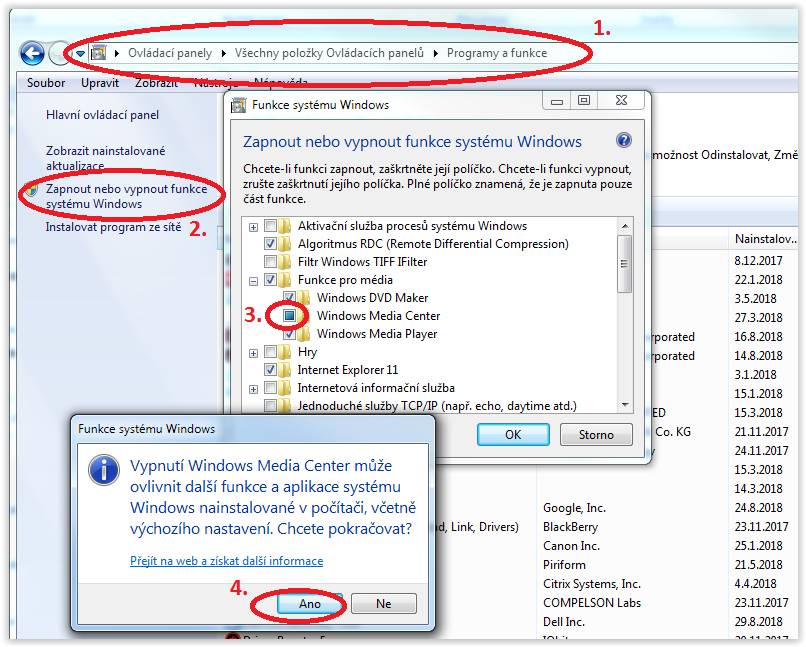The image size is (806, 647).
Task: Check the Jednoduché služby TCP/IP checkbox
Action: click(x=270, y=406)
